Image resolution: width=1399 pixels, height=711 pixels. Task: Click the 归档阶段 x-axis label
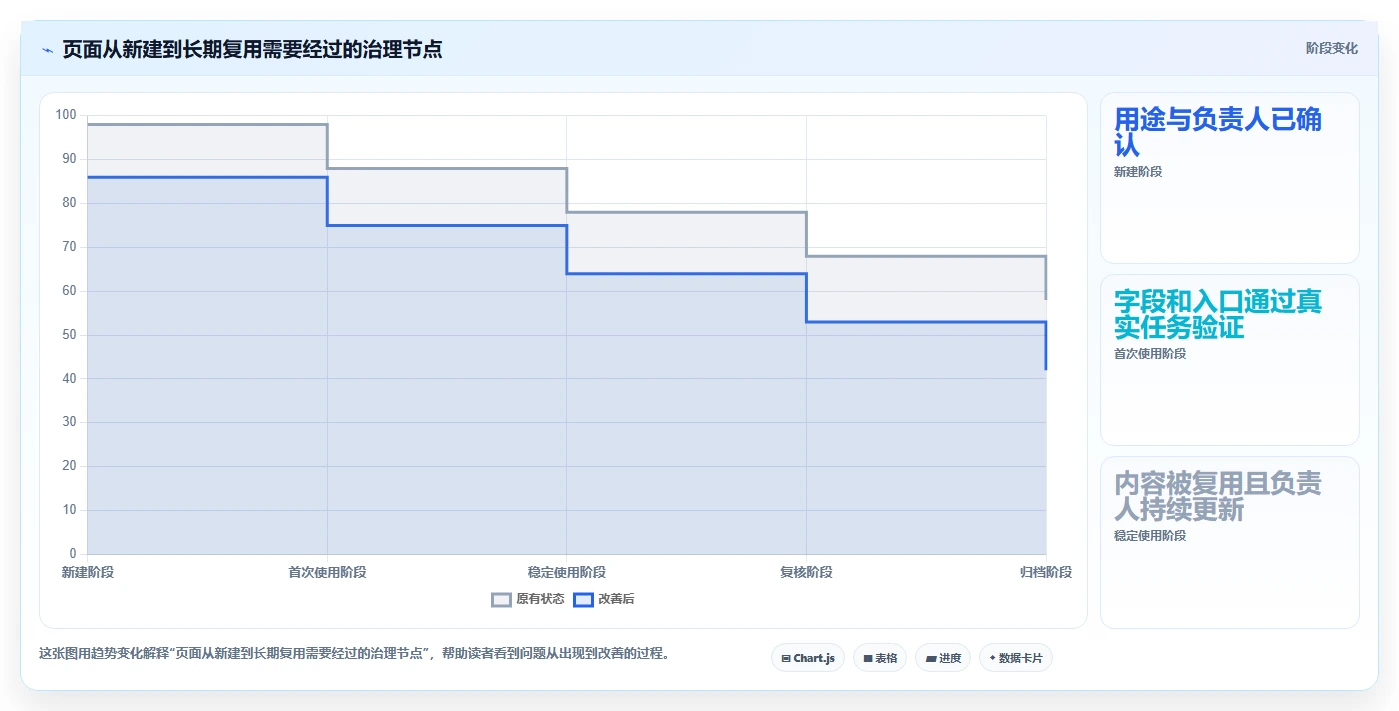point(1046,572)
